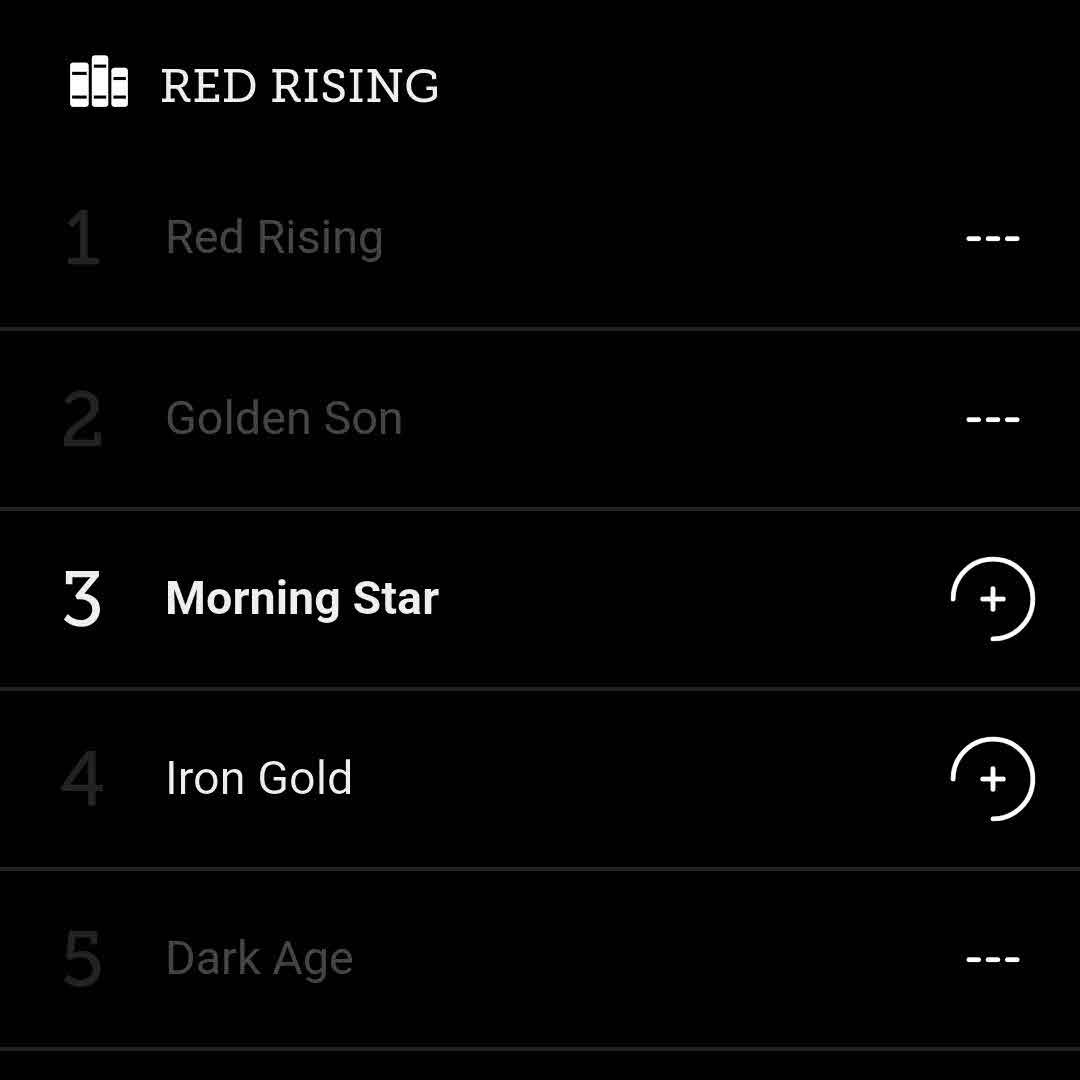Tap the plus circle beside Iron Gold
Viewport: 1080px width, 1080px height.
[x=992, y=779]
